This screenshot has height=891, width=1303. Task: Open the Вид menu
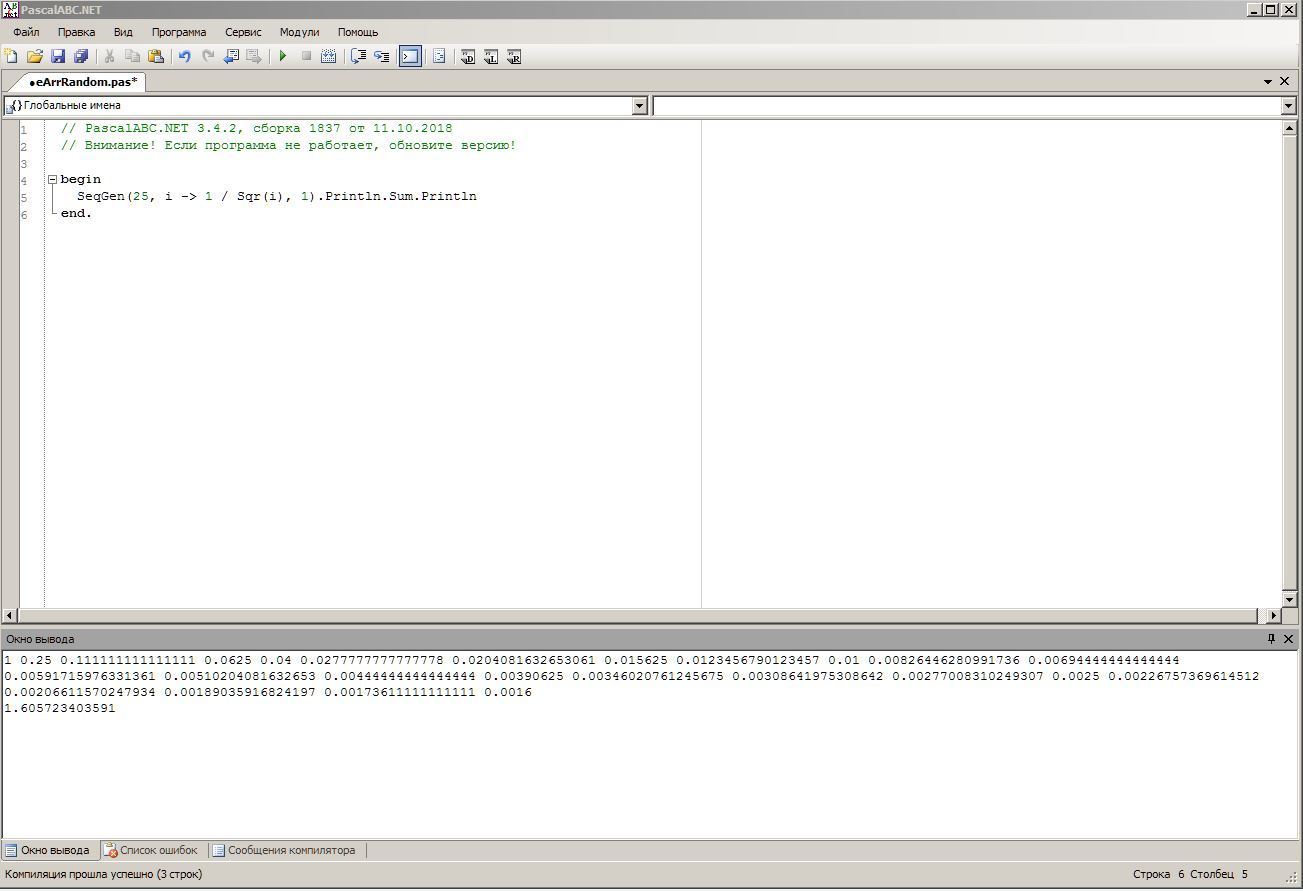pyautogui.click(x=123, y=32)
